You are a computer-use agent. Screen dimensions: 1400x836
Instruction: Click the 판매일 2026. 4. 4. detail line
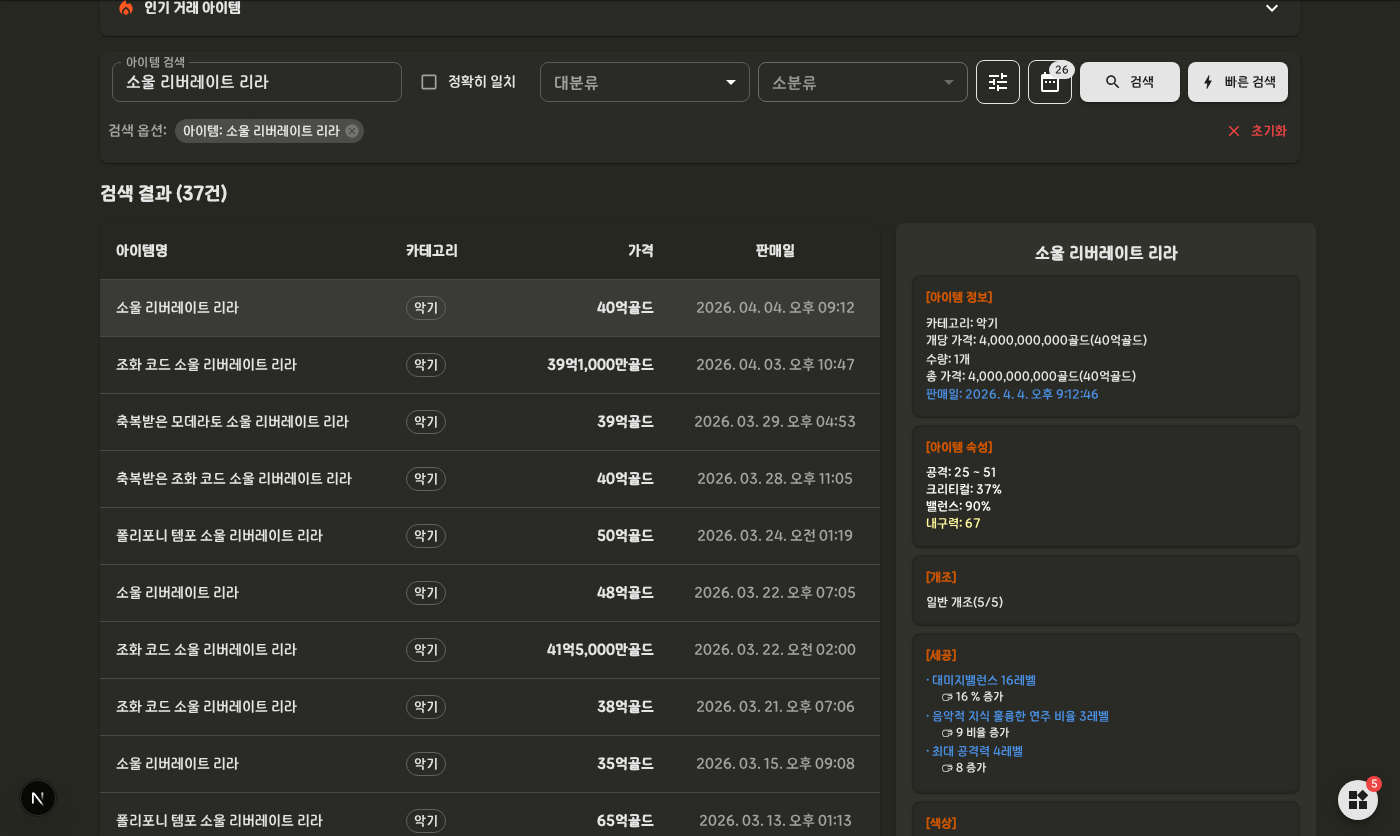(x=1012, y=394)
